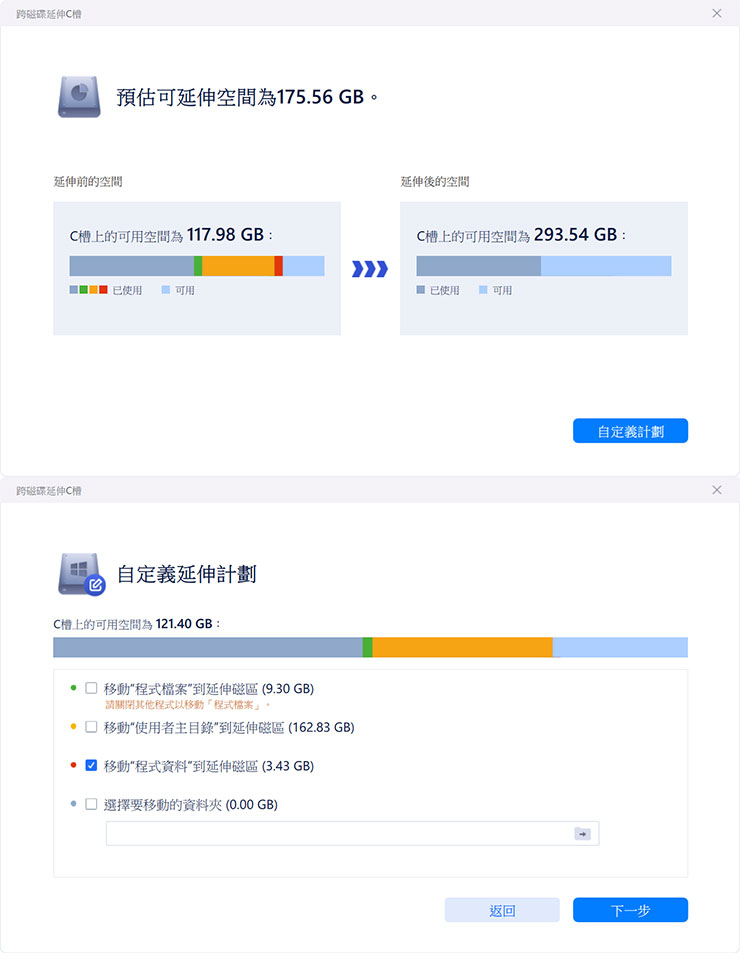Click the triple-arrow icon between space panels

tap(370, 269)
